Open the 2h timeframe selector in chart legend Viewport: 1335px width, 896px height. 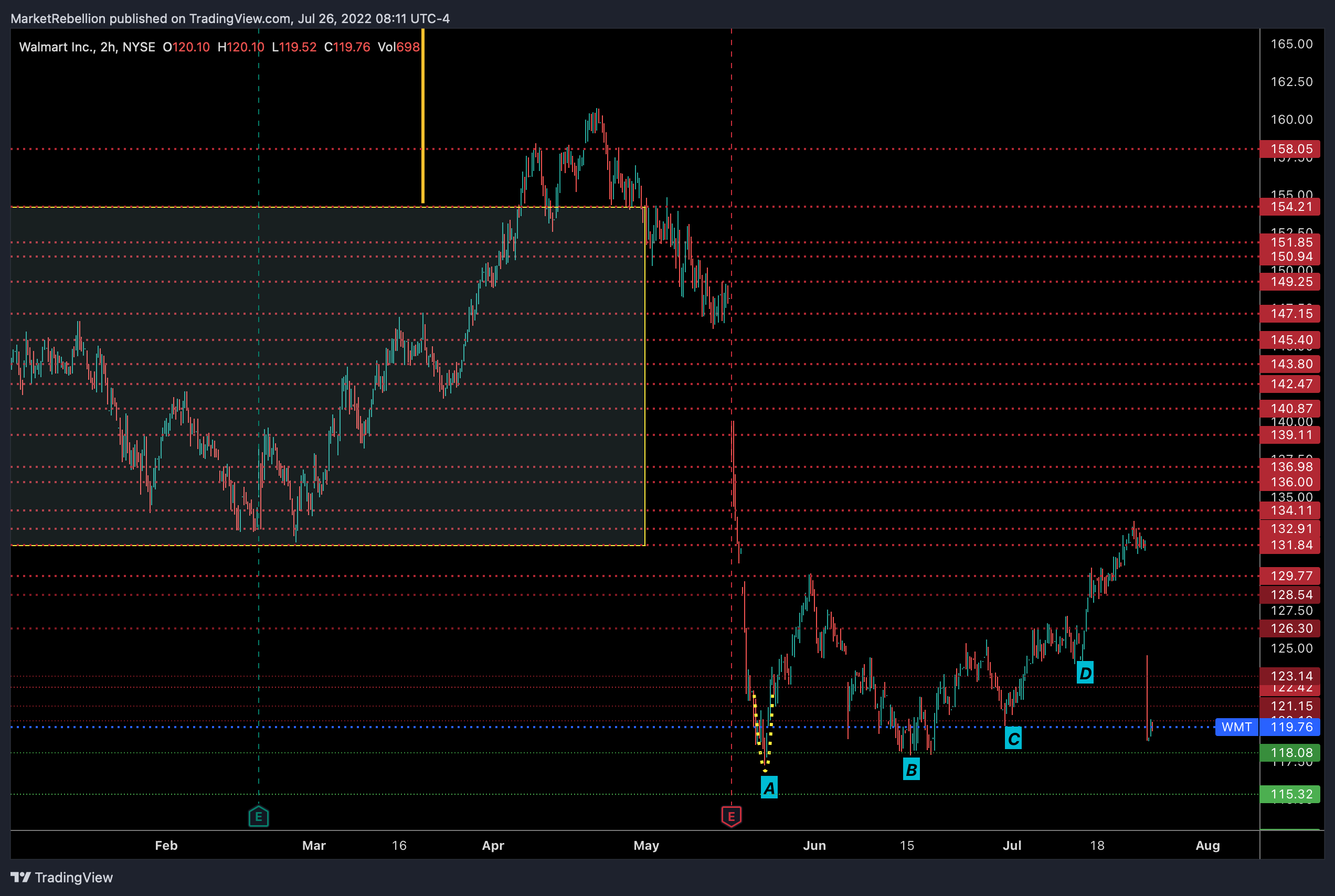[107, 47]
